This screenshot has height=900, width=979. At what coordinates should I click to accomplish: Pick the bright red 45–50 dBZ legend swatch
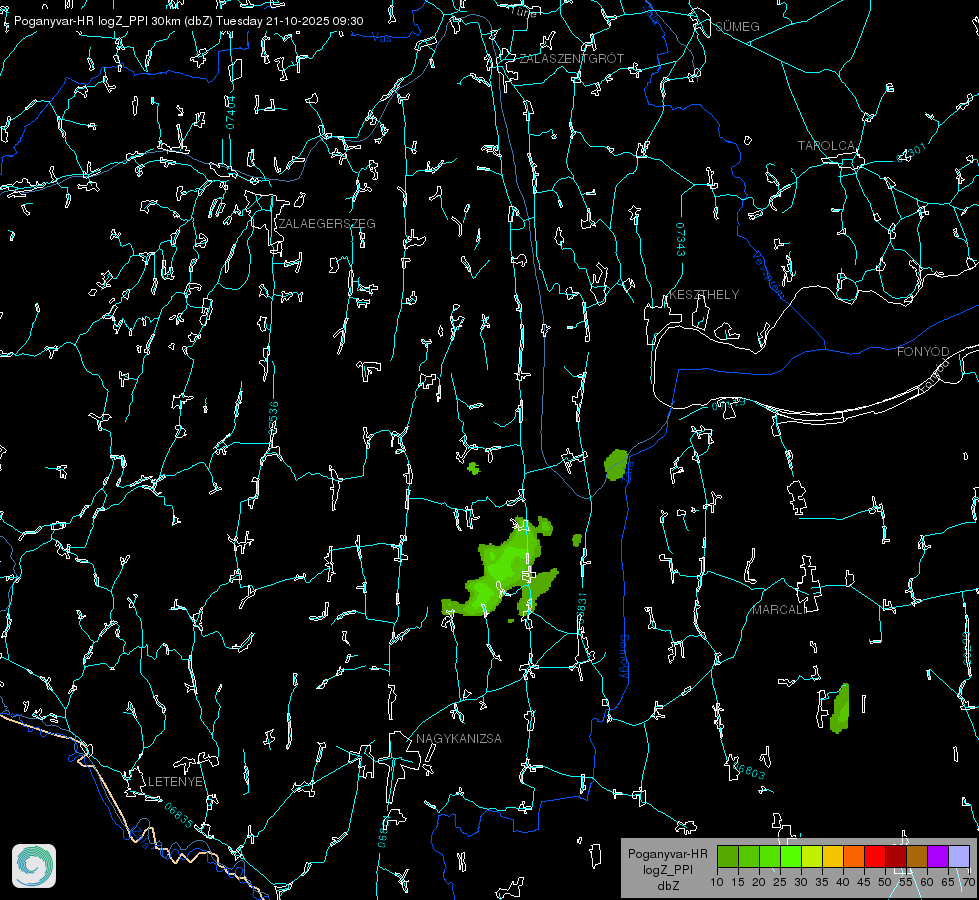875,857
